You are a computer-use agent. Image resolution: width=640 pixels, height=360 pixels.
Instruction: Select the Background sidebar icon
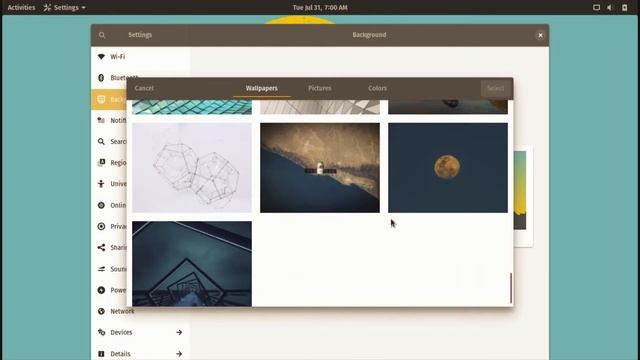point(101,99)
